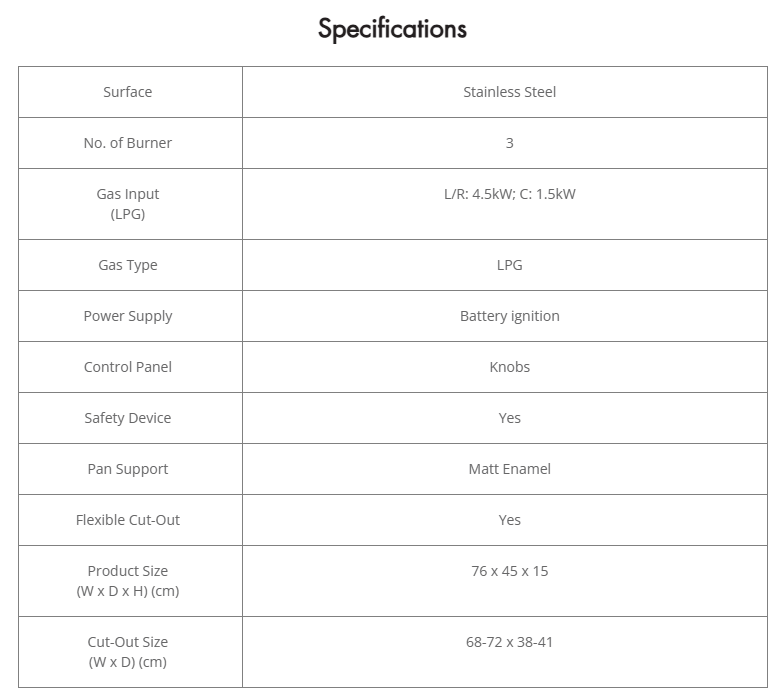783x688 pixels.
Task: Select the No. of Burner label
Action: click(x=128, y=143)
